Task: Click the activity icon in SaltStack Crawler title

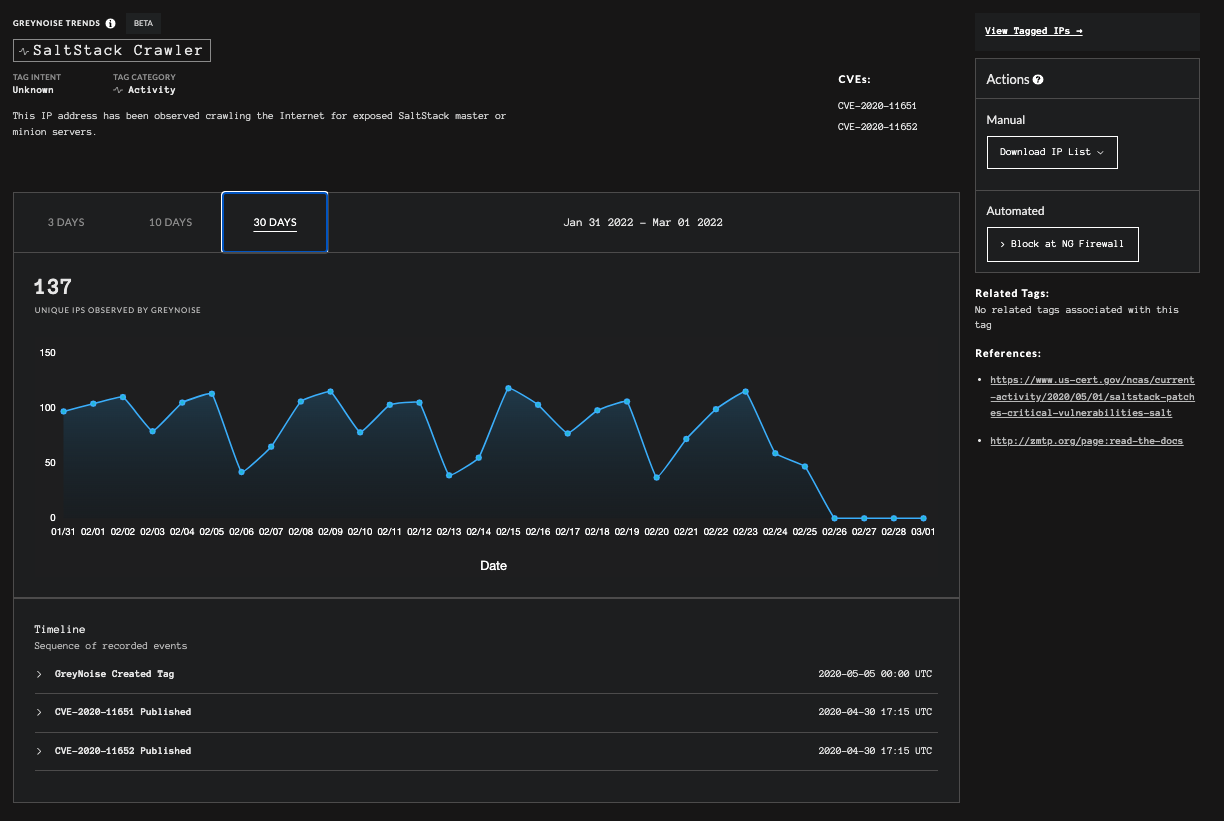Action: tap(24, 50)
